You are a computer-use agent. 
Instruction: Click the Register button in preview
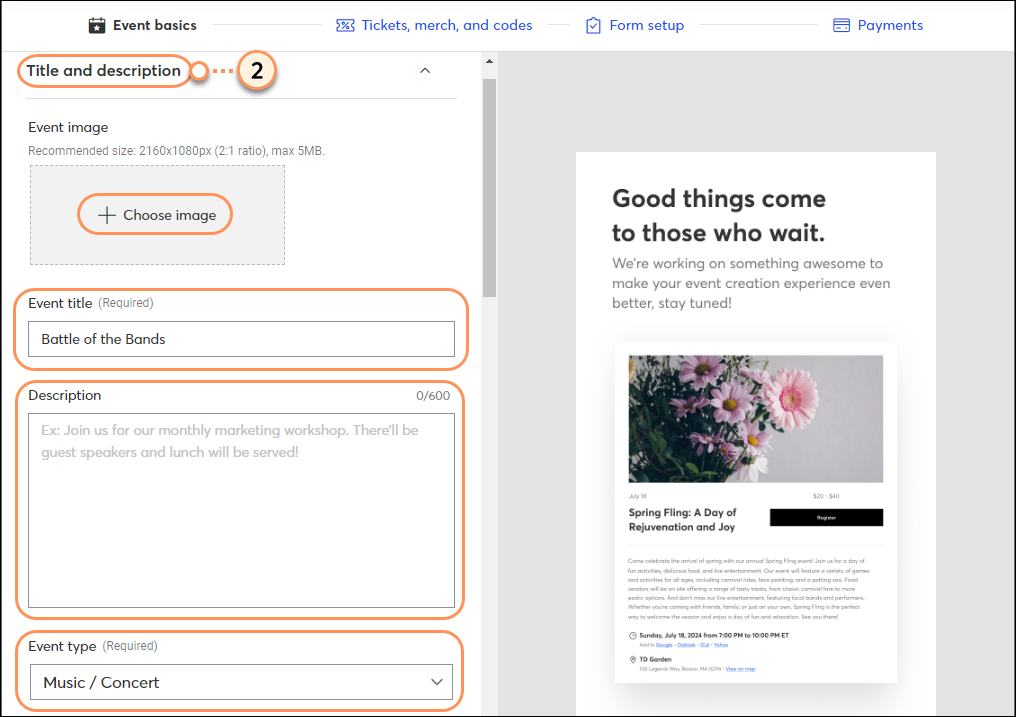(x=826, y=518)
